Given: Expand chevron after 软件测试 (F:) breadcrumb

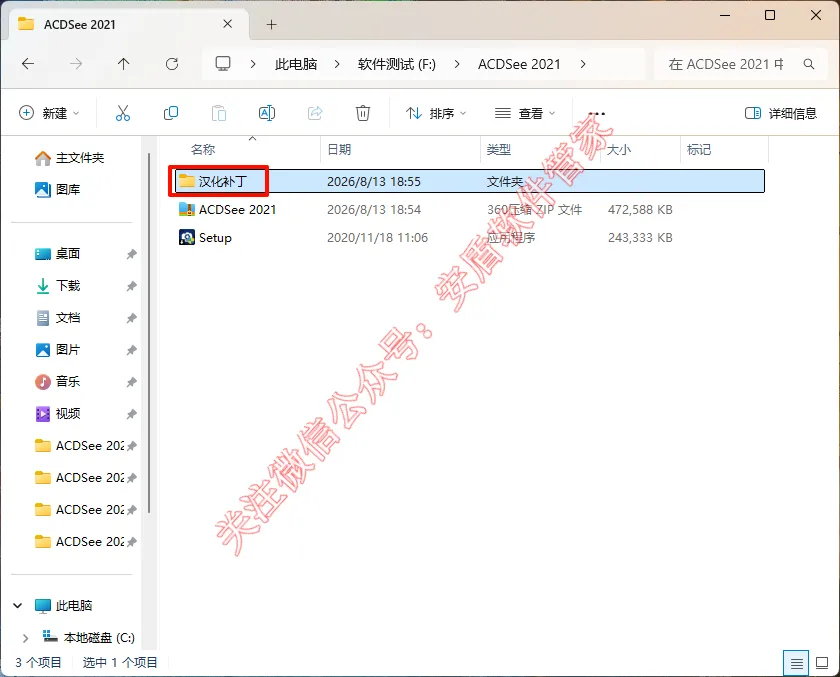Looking at the screenshot, I should point(457,64).
